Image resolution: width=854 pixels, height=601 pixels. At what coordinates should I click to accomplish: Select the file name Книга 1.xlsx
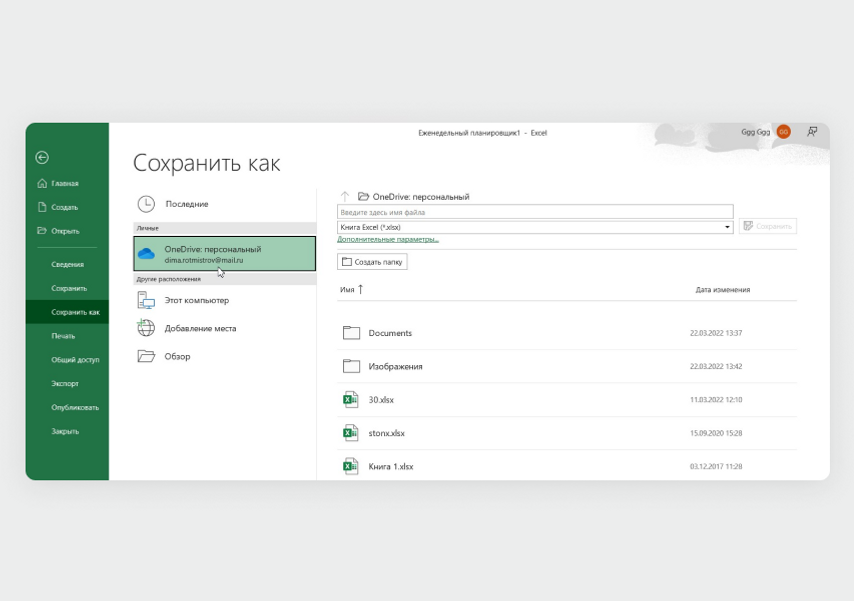tap(391, 466)
